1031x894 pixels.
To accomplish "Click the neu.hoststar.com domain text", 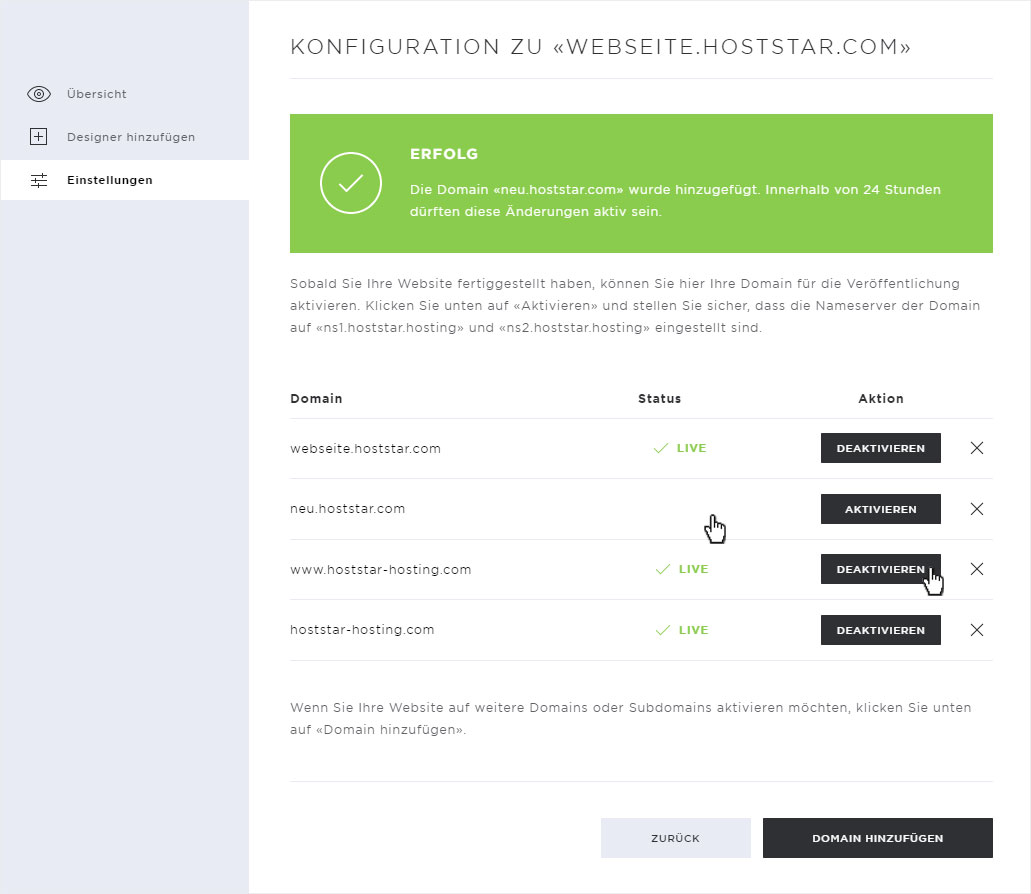I will pyautogui.click(x=348, y=509).
